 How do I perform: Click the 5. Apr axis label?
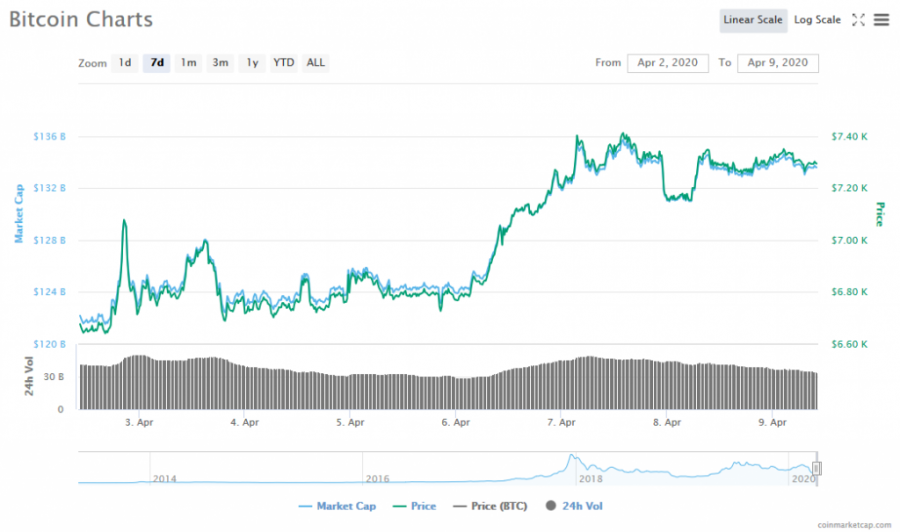coord(350,422)
